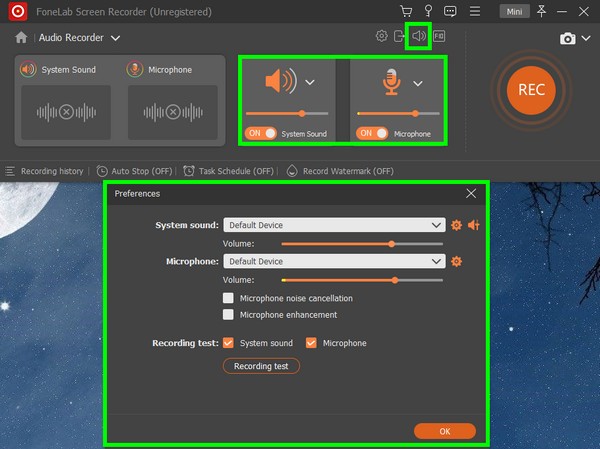
Task: Expand the arrow next to large speaker
Action: 310,82
